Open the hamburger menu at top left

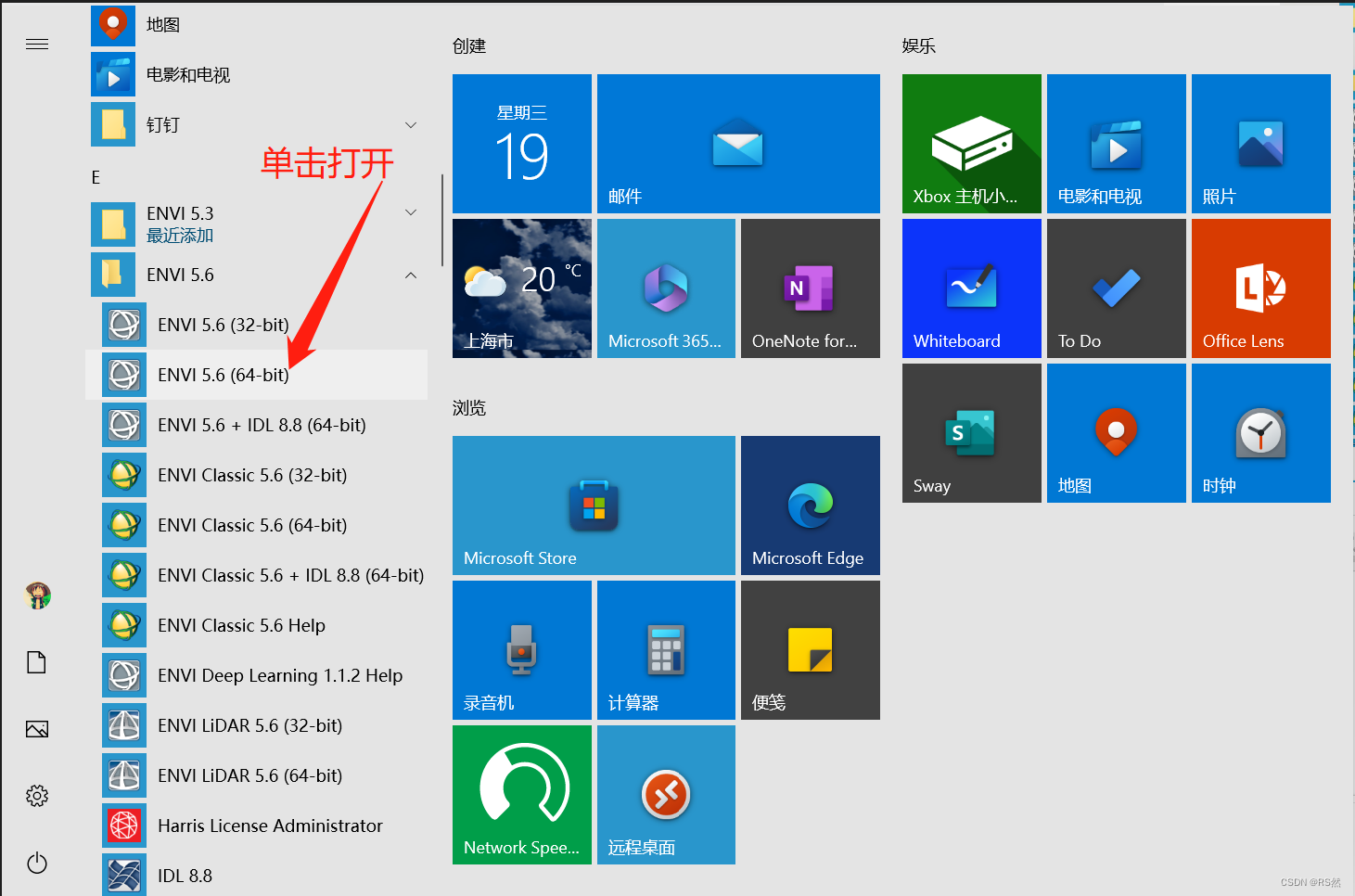click(37, 45)
